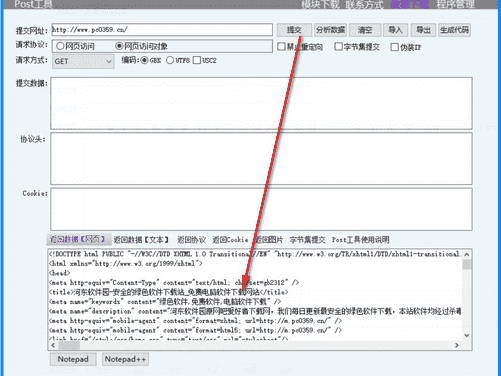Click the result pane's down scroll arrow

point(467,335)
